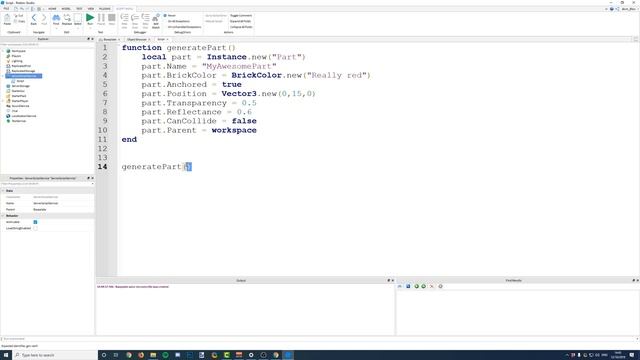Switch to the MODEL ribbon tab

(66, 9)
